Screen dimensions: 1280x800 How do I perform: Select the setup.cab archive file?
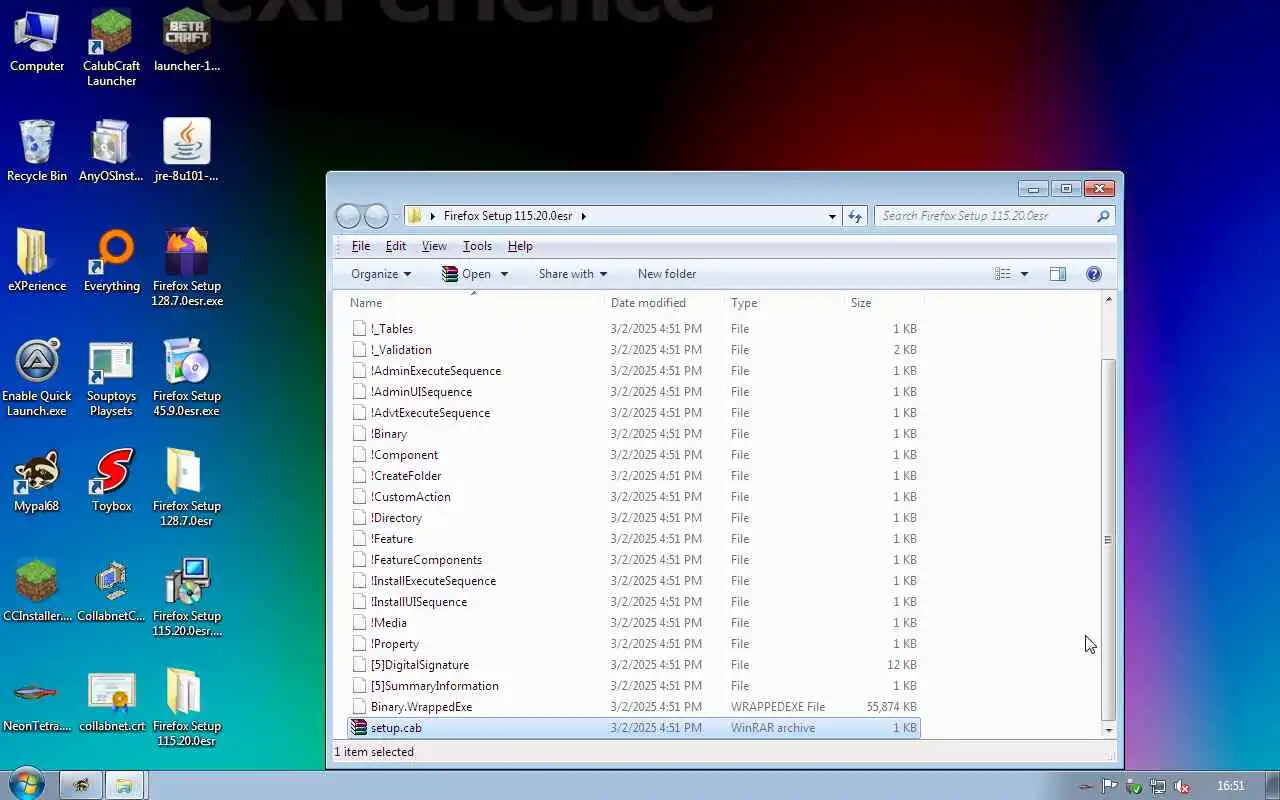(x=634, y=728)
